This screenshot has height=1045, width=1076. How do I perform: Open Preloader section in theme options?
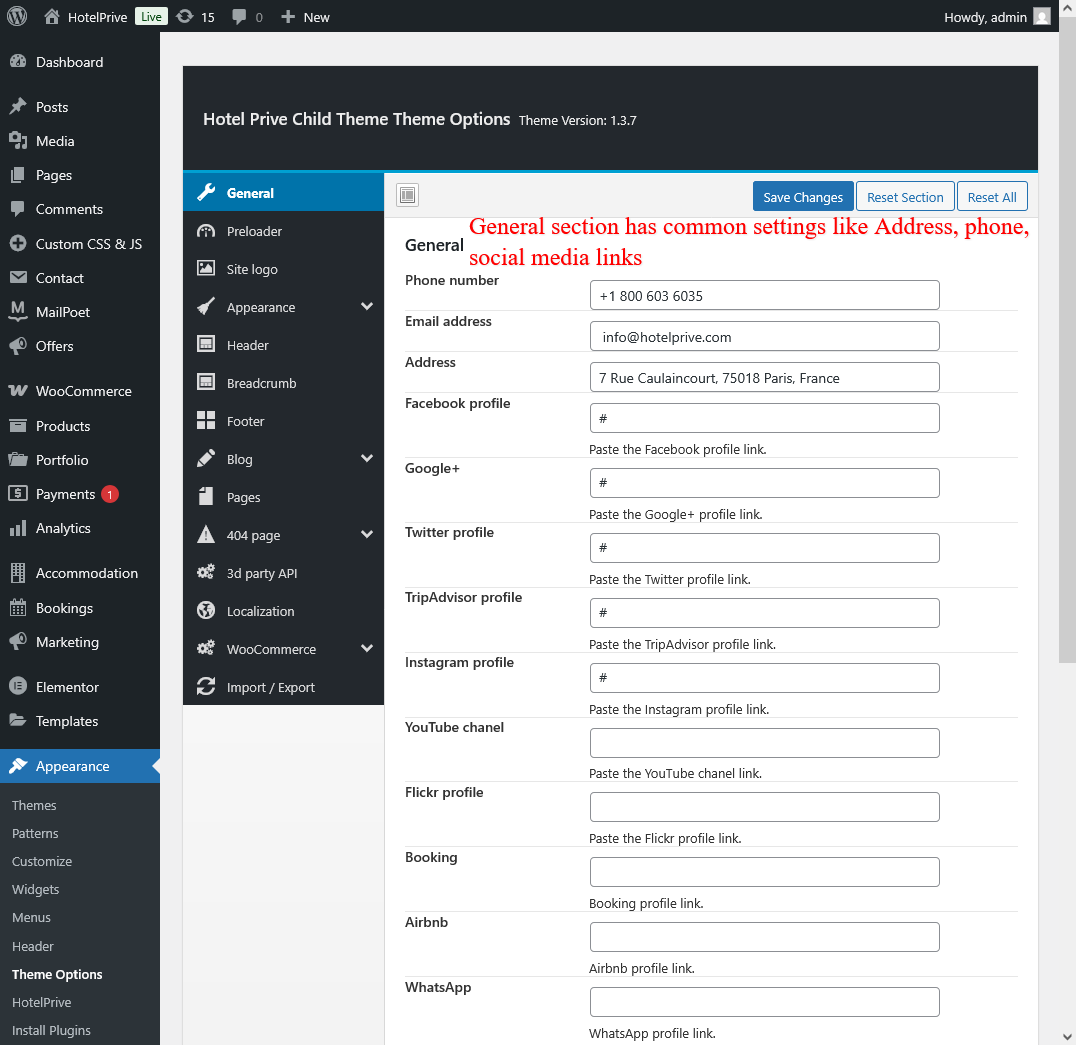[x=254, y=231]
